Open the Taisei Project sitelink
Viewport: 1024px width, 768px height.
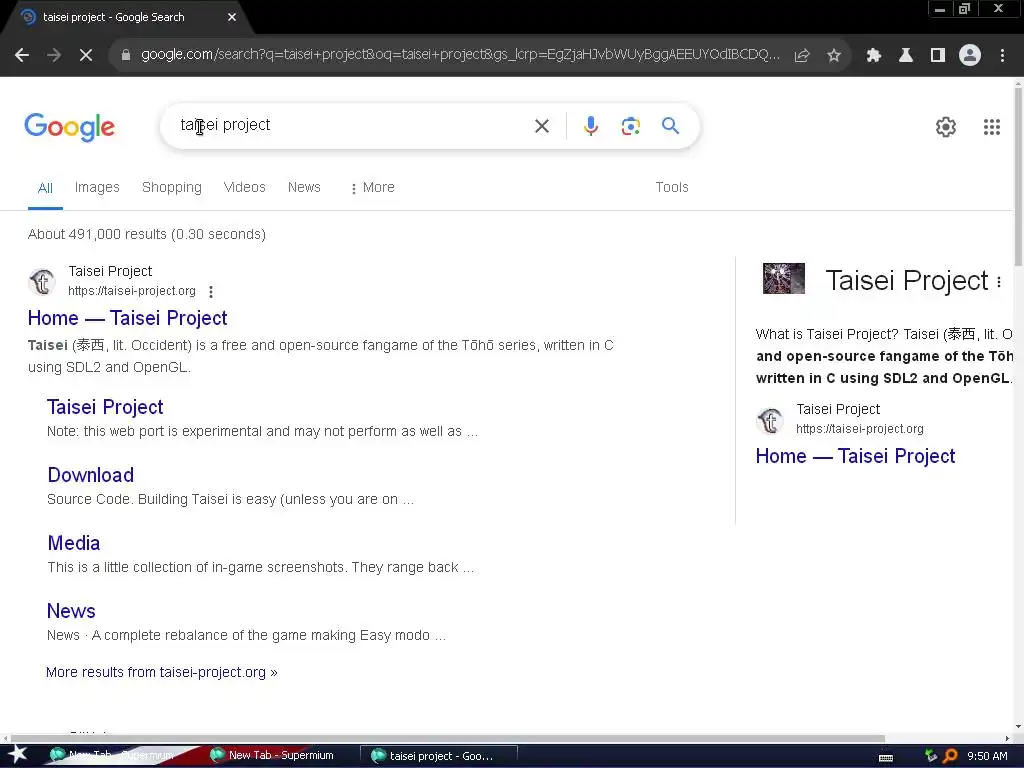click(105, 407)
